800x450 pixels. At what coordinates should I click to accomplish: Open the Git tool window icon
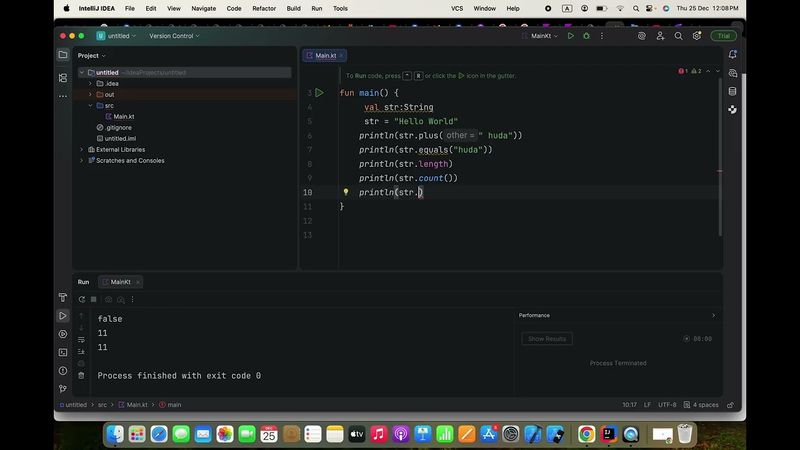[x=62, y=389]
